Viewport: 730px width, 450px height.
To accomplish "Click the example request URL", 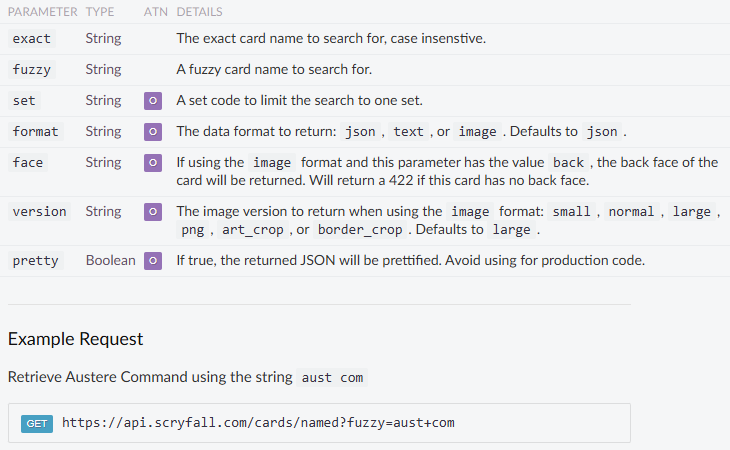I will [x=258, y=423].
